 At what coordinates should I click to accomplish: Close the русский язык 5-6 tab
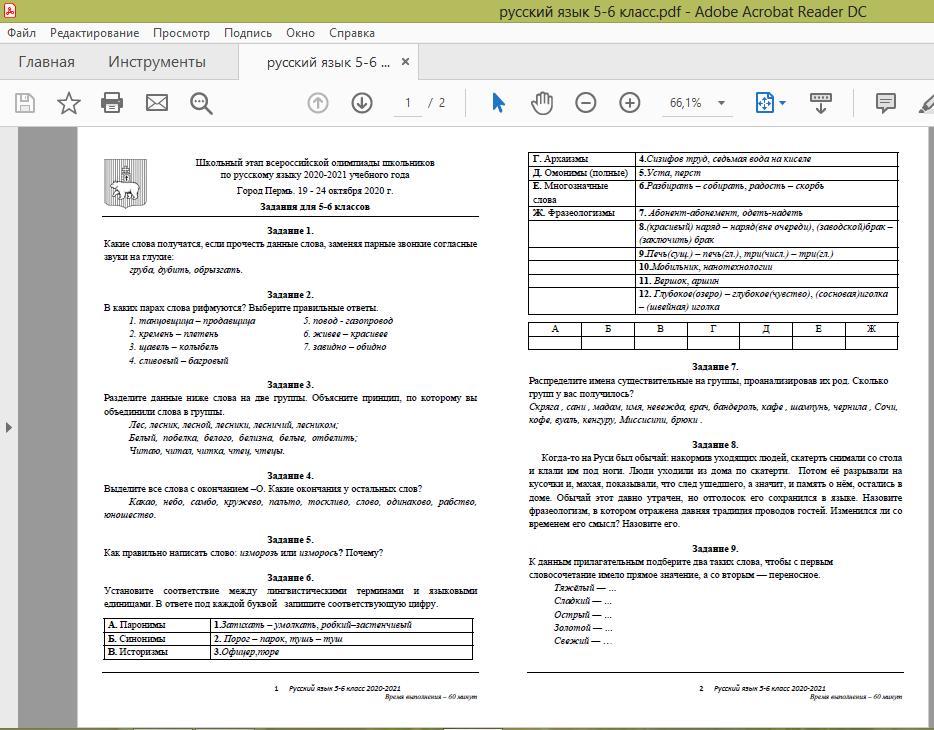(x=405, y=61)
